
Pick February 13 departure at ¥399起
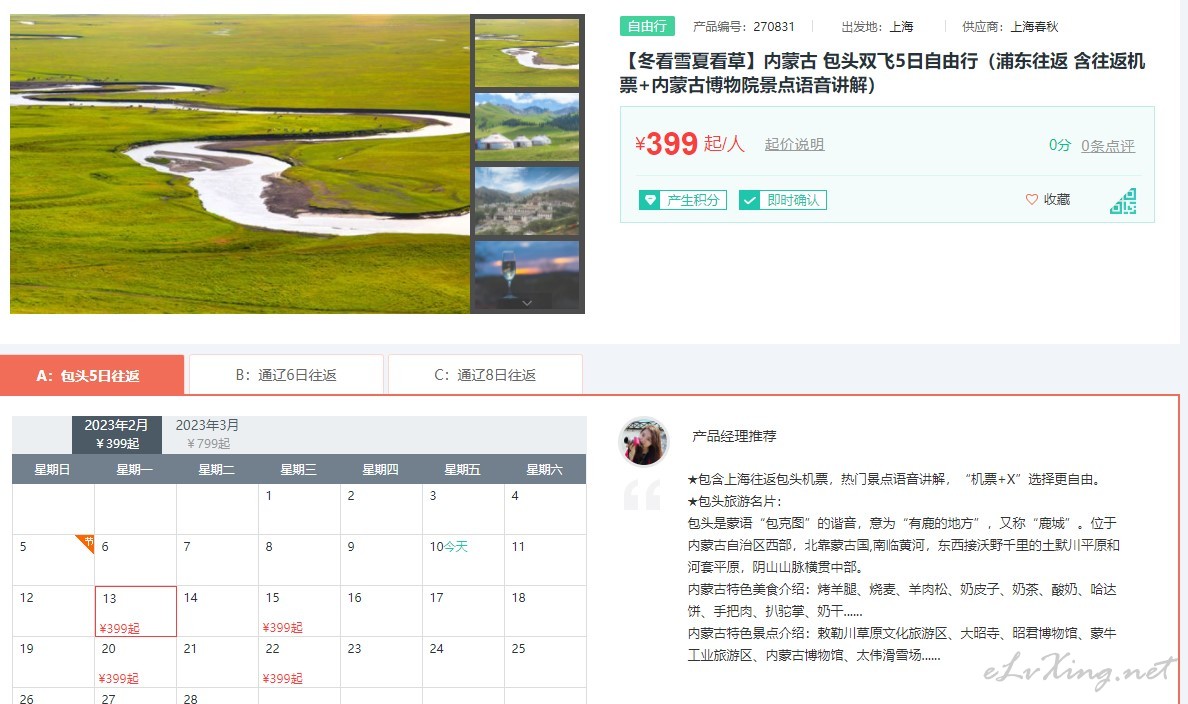(x=136, y=612)
